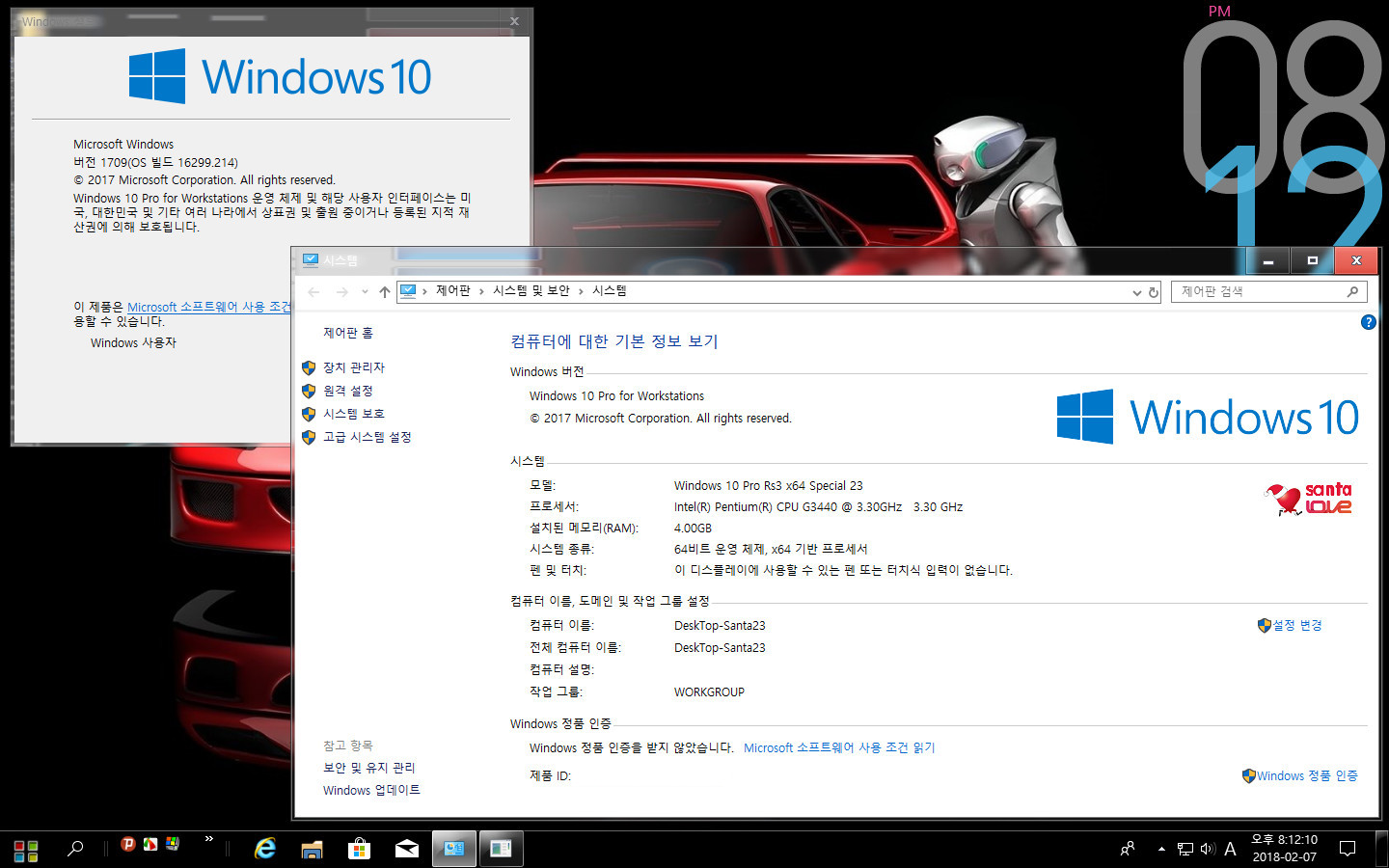
Task: Open 시스템 보호 link
Action: (x=354, y=414)
